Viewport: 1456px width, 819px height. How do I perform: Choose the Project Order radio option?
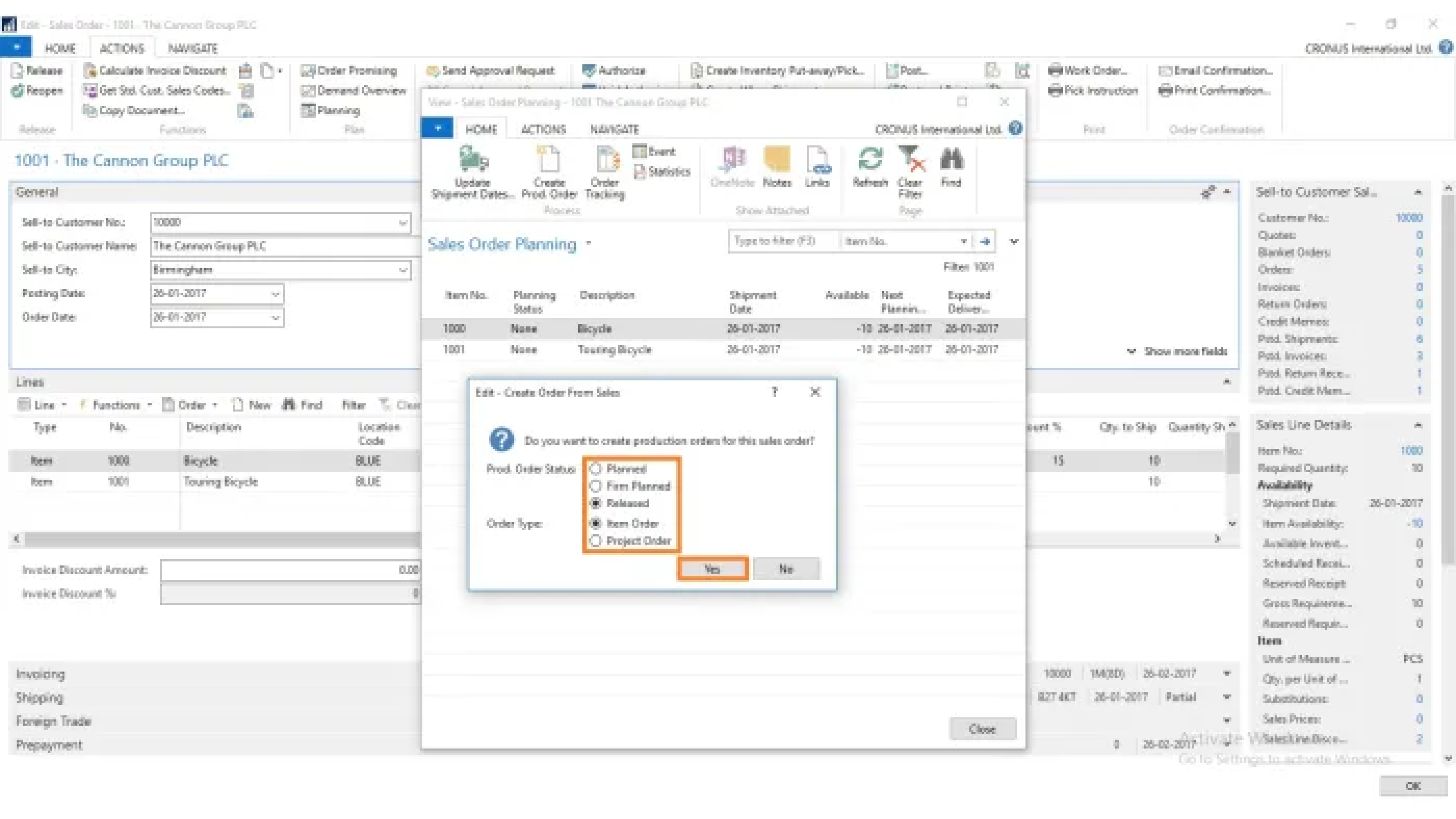coord(596,541)
